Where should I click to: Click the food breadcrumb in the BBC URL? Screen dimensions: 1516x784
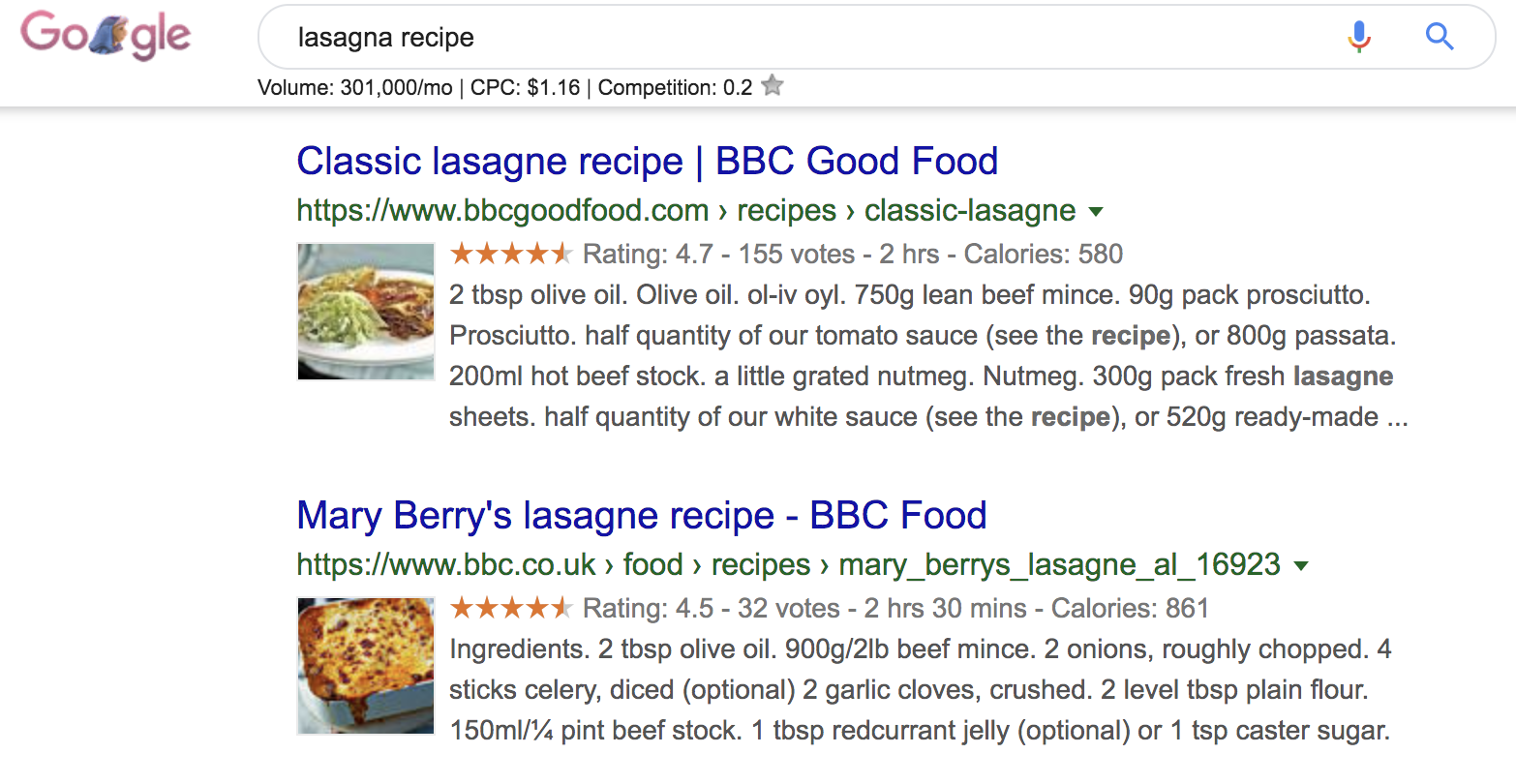click(653, 564)
